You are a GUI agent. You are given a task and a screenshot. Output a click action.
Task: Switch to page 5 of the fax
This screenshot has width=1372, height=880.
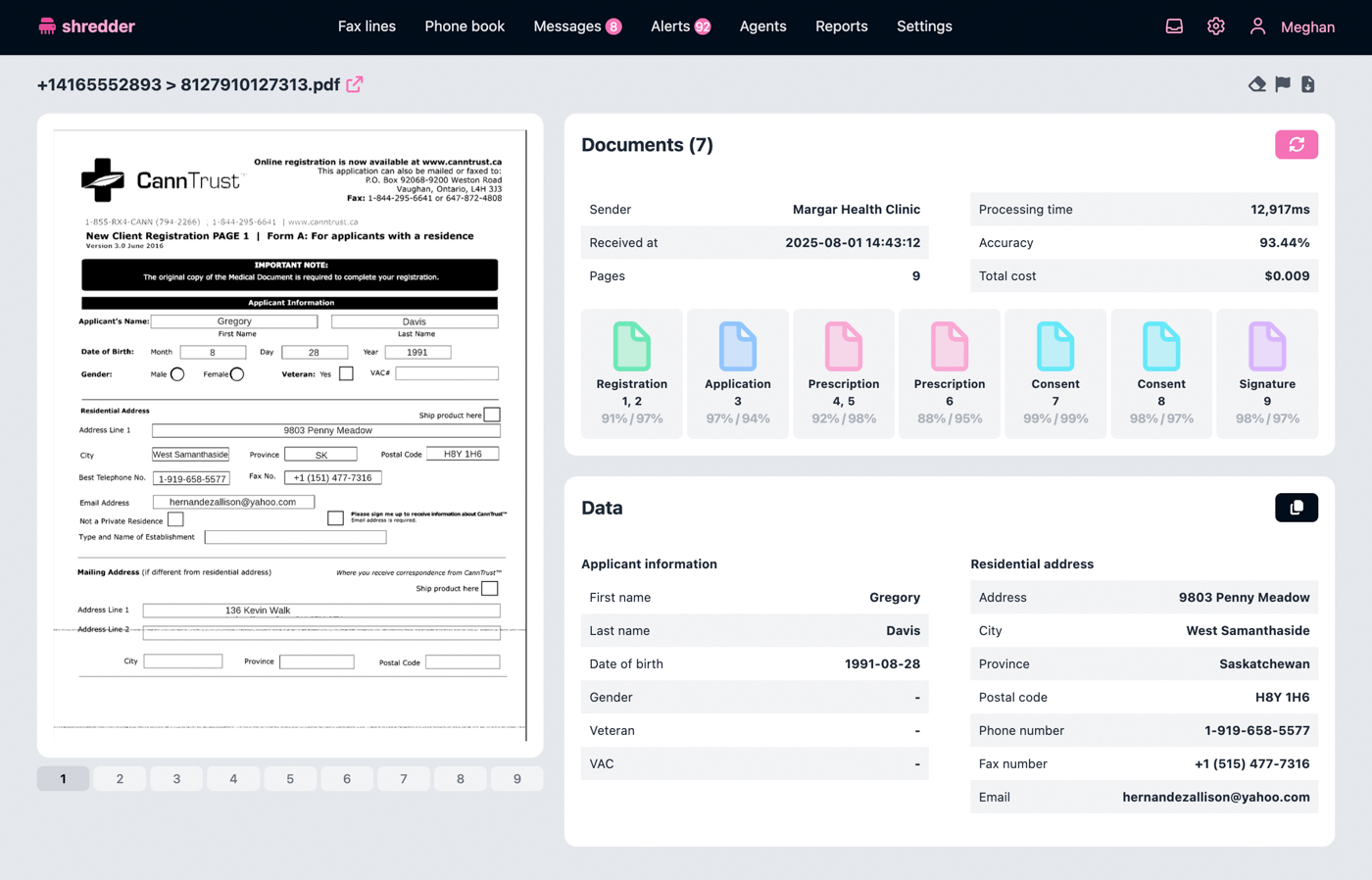point(290,778)
